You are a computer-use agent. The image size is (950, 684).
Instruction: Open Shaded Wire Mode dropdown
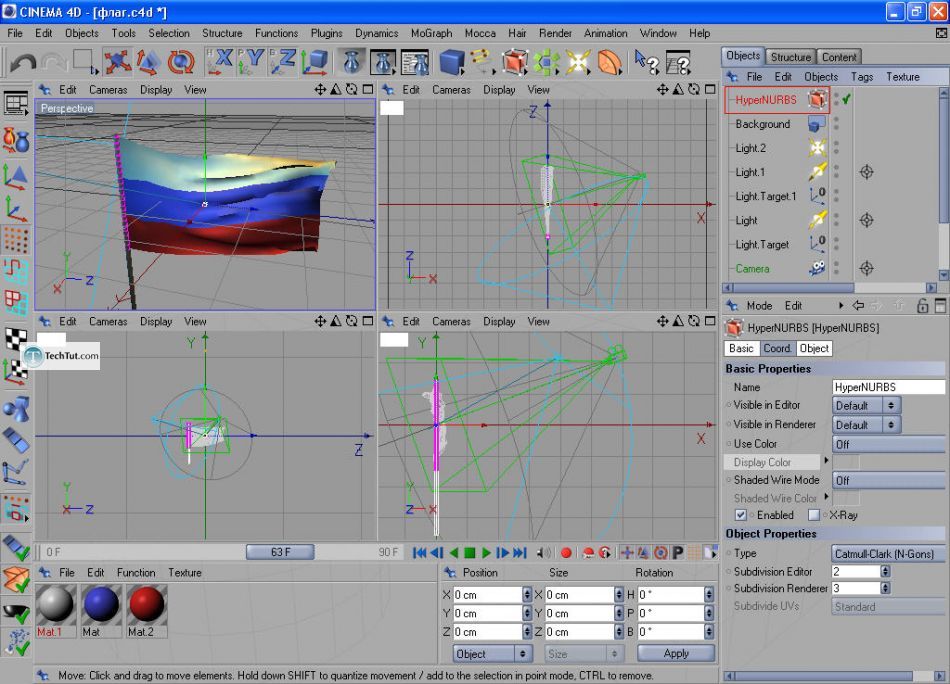[888, 480]
